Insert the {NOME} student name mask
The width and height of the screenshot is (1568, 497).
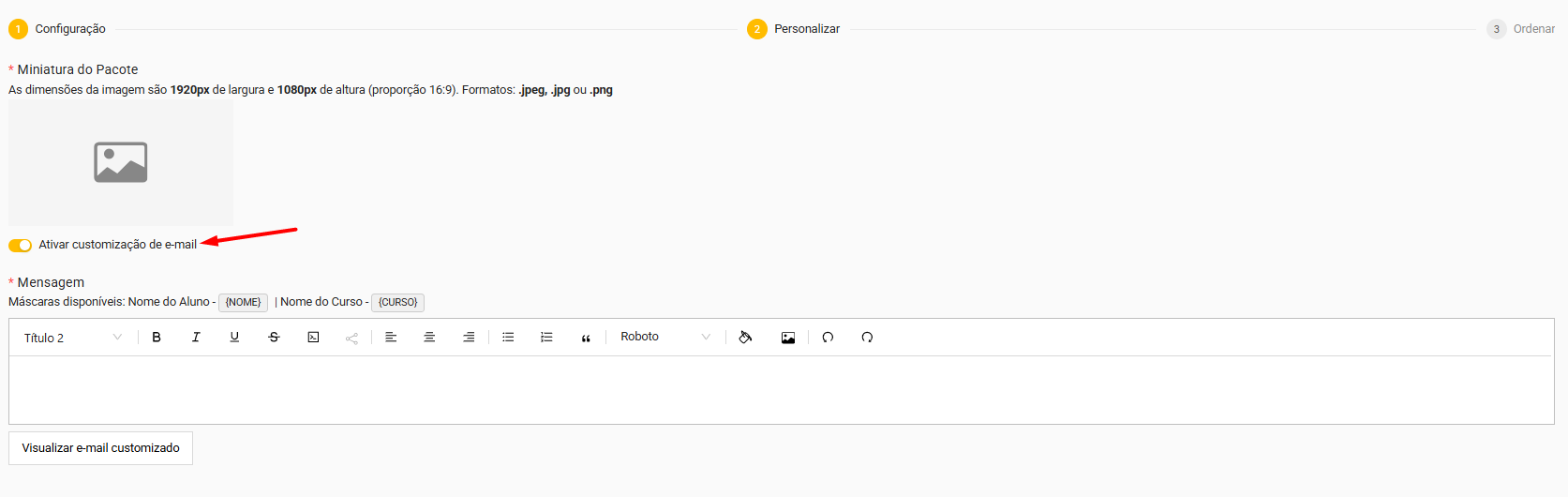coord(243,303)
